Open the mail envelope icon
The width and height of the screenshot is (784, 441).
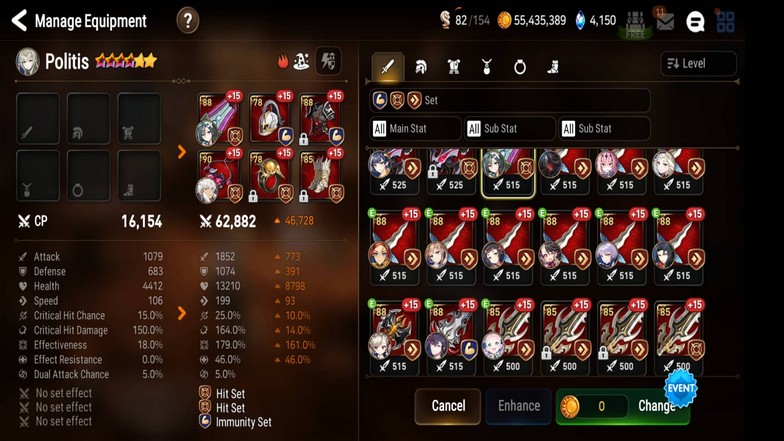[665, 22]
